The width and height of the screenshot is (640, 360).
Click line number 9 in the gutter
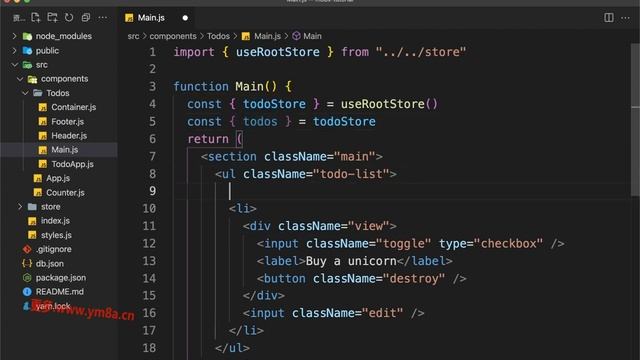tap(152, 191)
